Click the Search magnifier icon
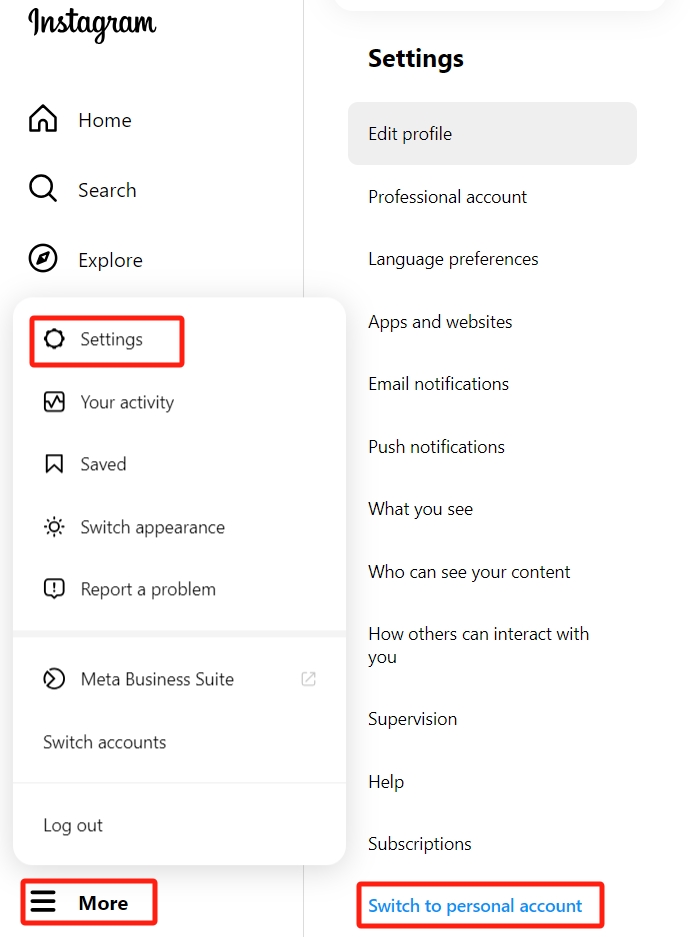 click(43, 189)
